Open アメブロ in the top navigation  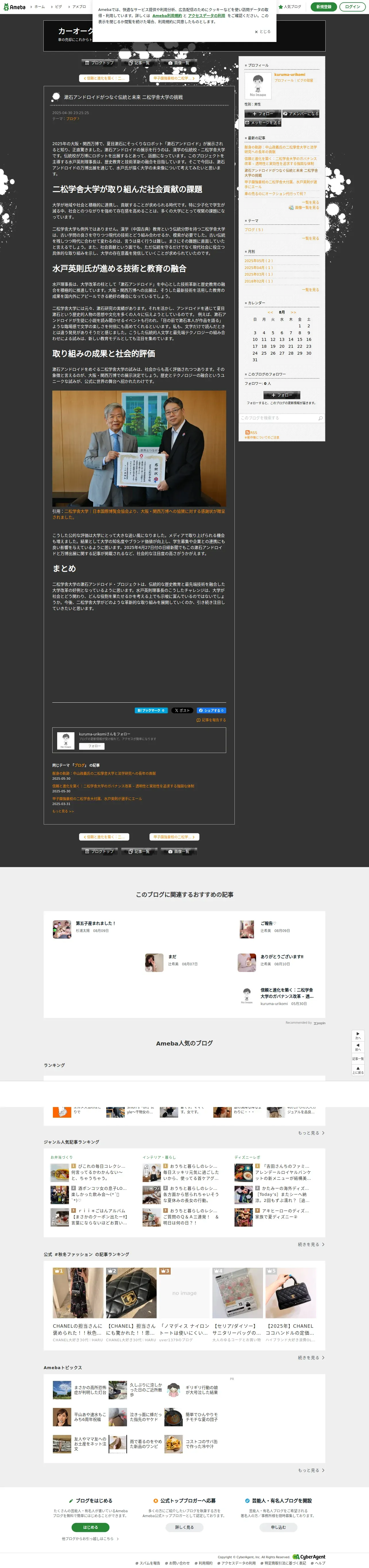[79, 7]
